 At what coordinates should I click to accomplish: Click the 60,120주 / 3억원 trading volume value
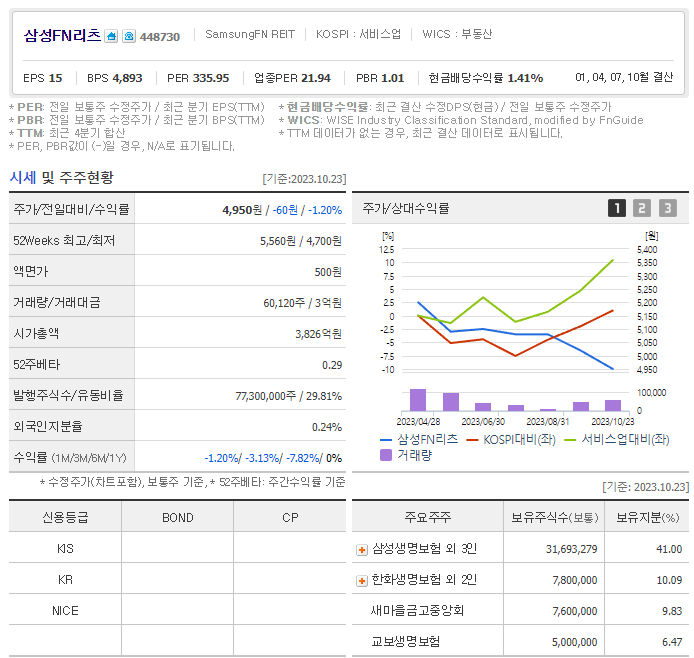tap(302, 303)
